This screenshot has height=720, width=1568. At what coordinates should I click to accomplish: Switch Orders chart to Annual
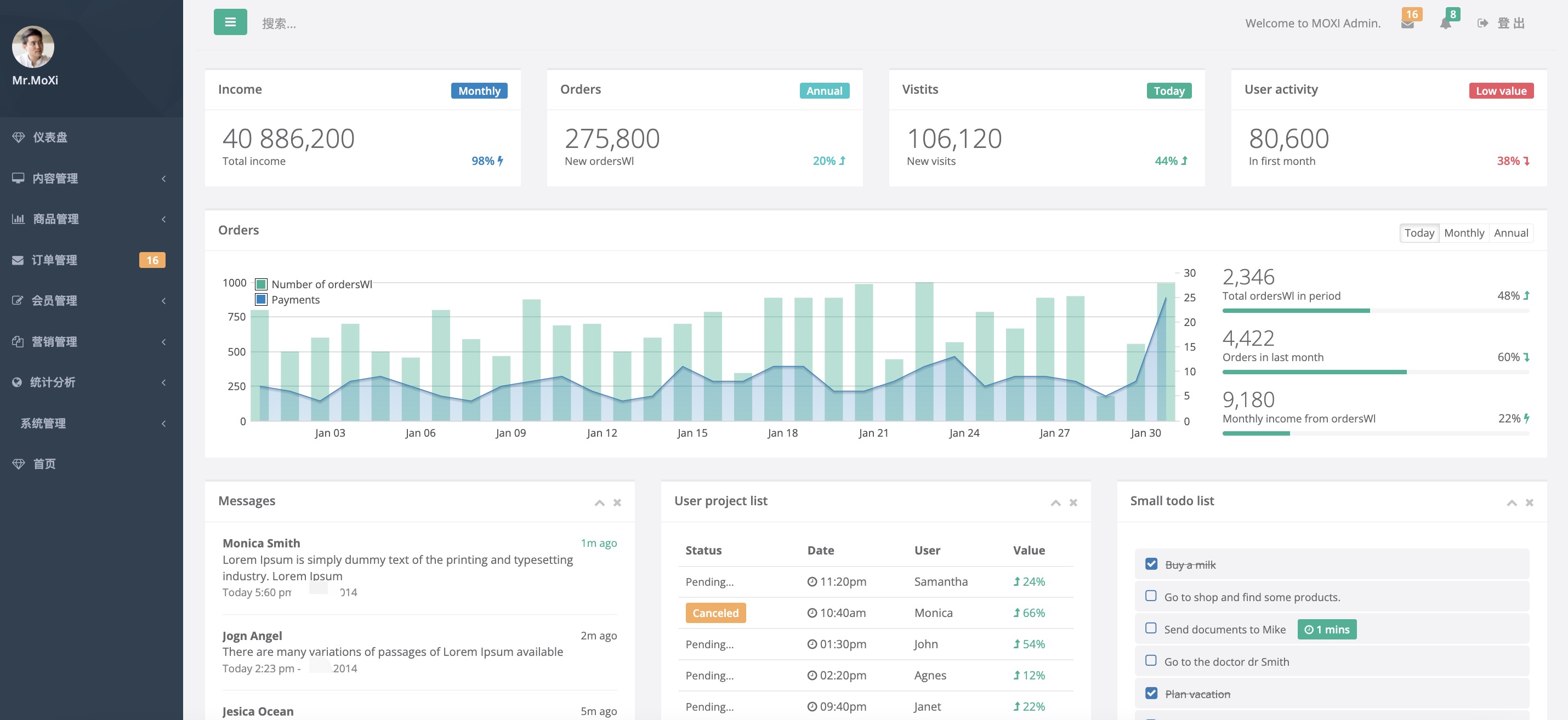point(1511,233)
